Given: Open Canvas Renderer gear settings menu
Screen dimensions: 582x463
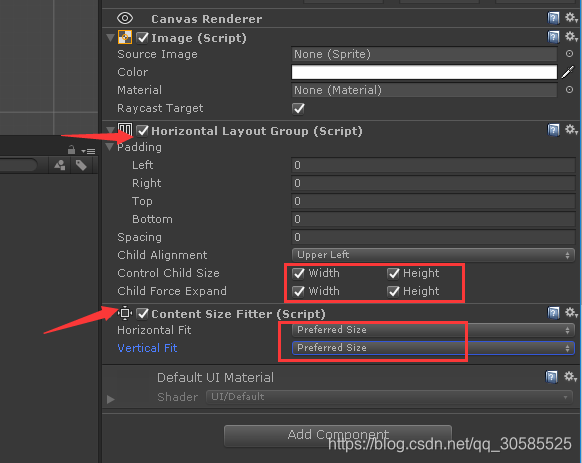Looking at the screenshot, I should (x=571, y=17).
